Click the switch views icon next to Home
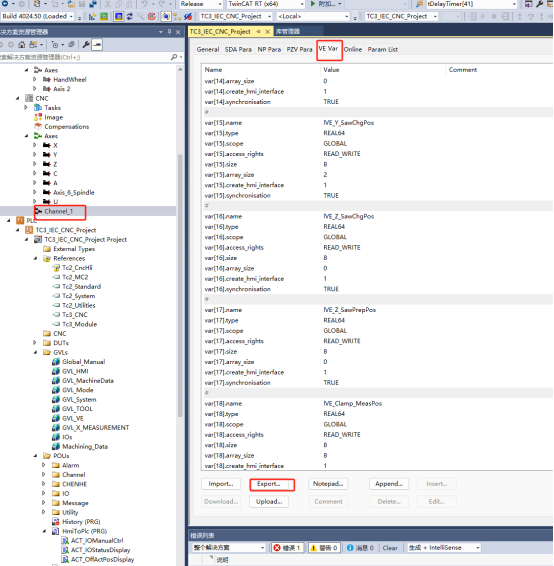The height and width of the screenshot is (566, 554). [x=33, y=44]
